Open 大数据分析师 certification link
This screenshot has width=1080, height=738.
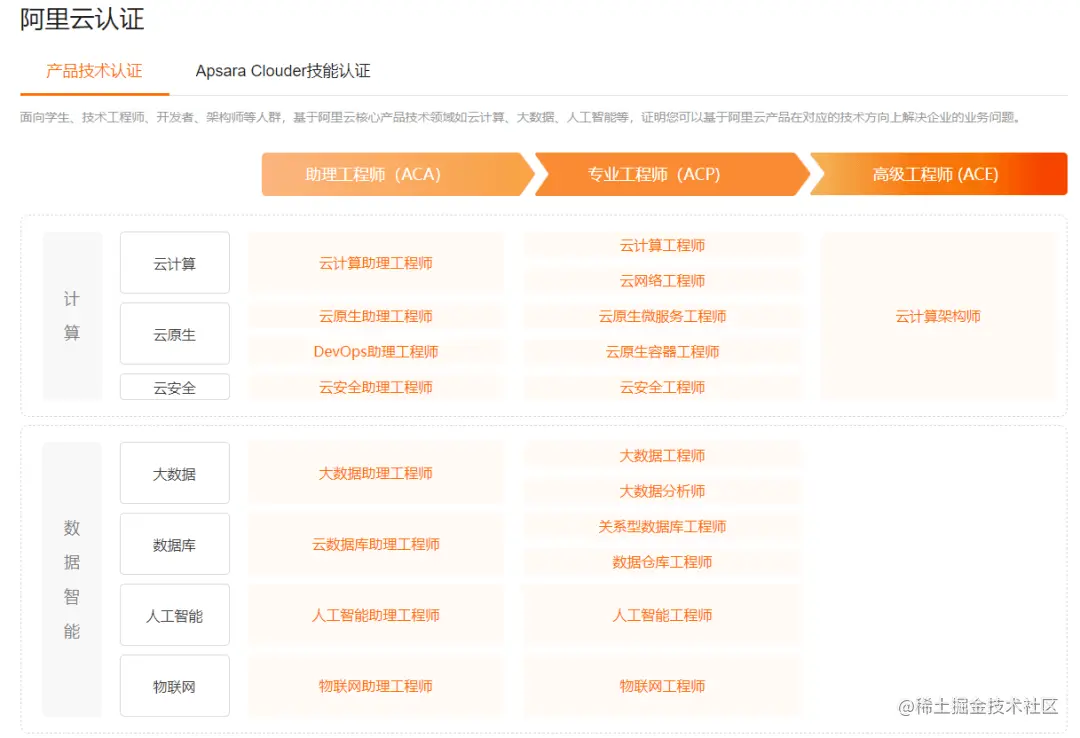(662, 491)
